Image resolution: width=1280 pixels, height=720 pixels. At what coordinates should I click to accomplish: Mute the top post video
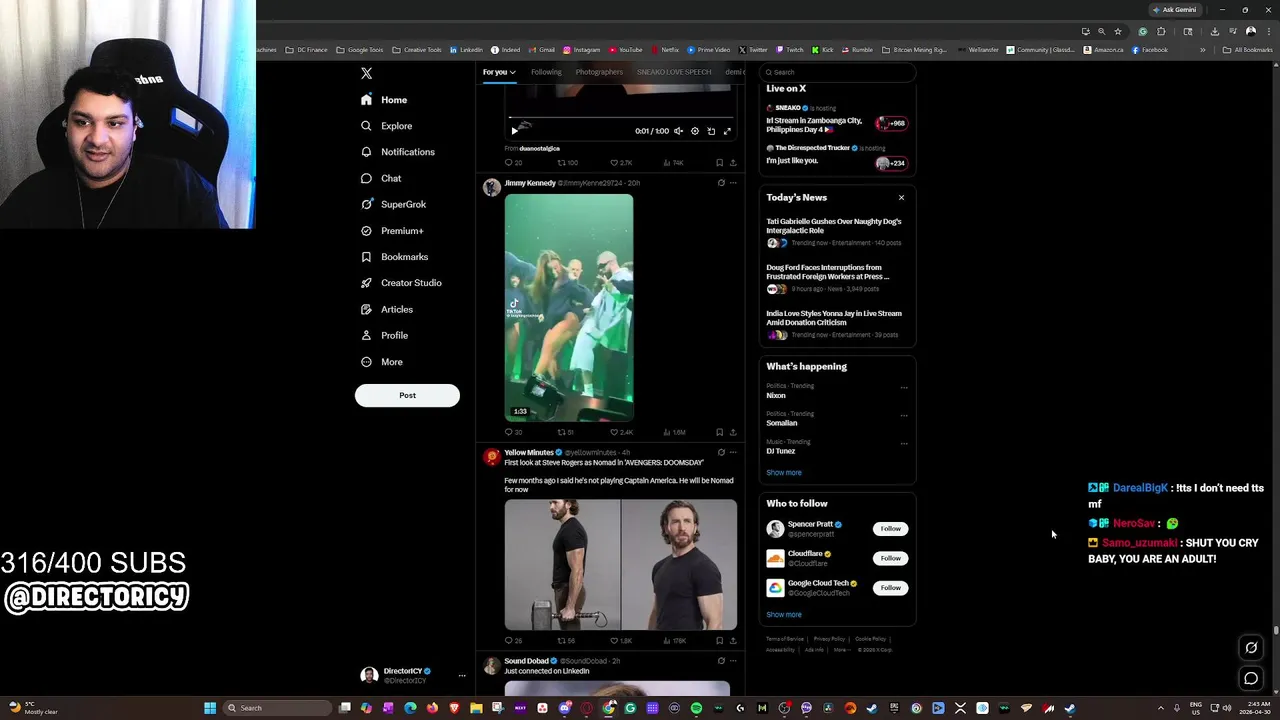coord(678,131)
